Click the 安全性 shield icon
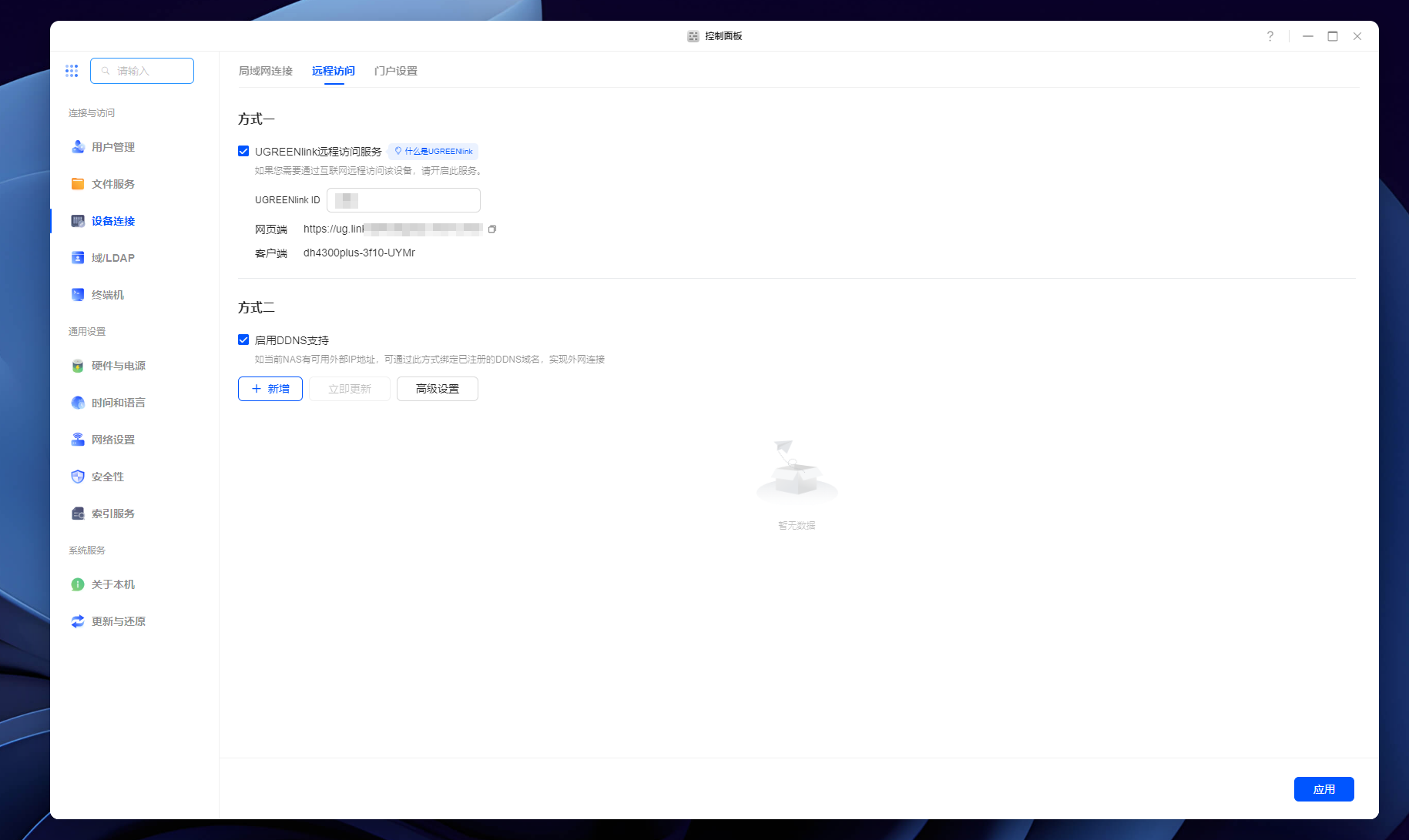 (78, 477)
